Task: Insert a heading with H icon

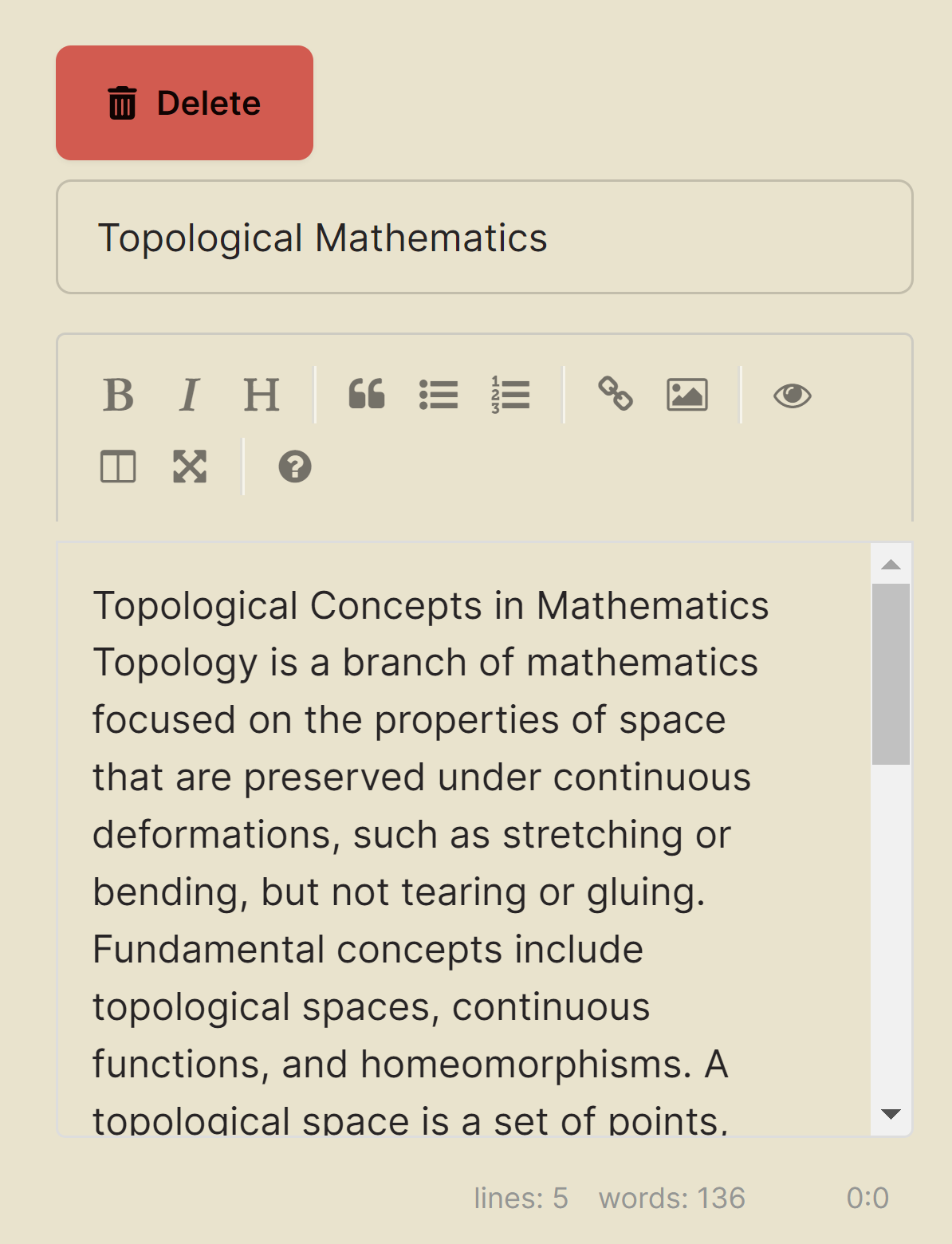Action: point(262,395)
